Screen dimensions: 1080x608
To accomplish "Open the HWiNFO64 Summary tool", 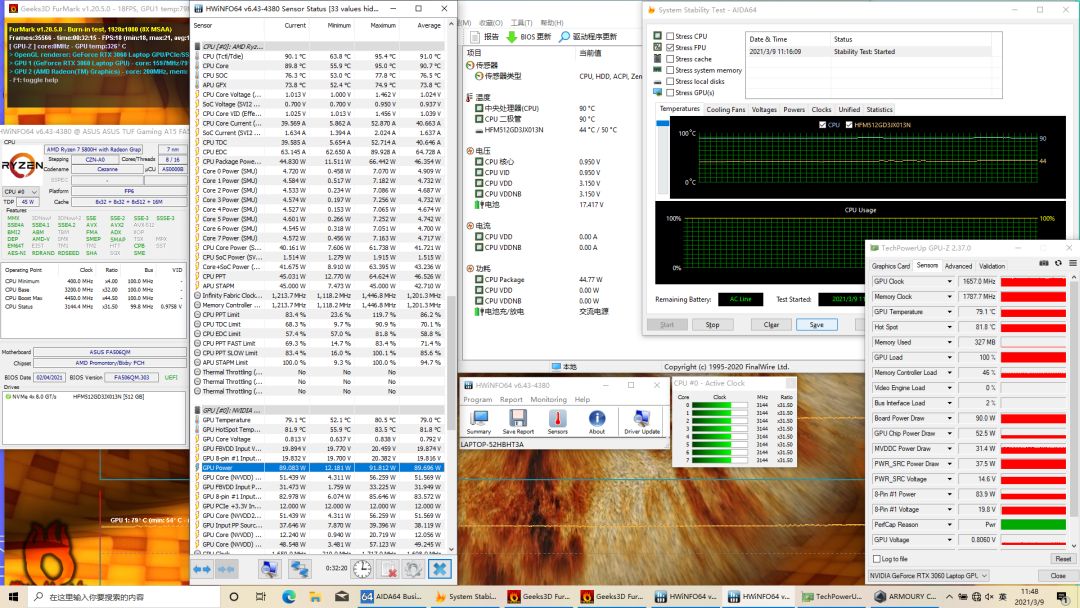I will click(479, 418).
